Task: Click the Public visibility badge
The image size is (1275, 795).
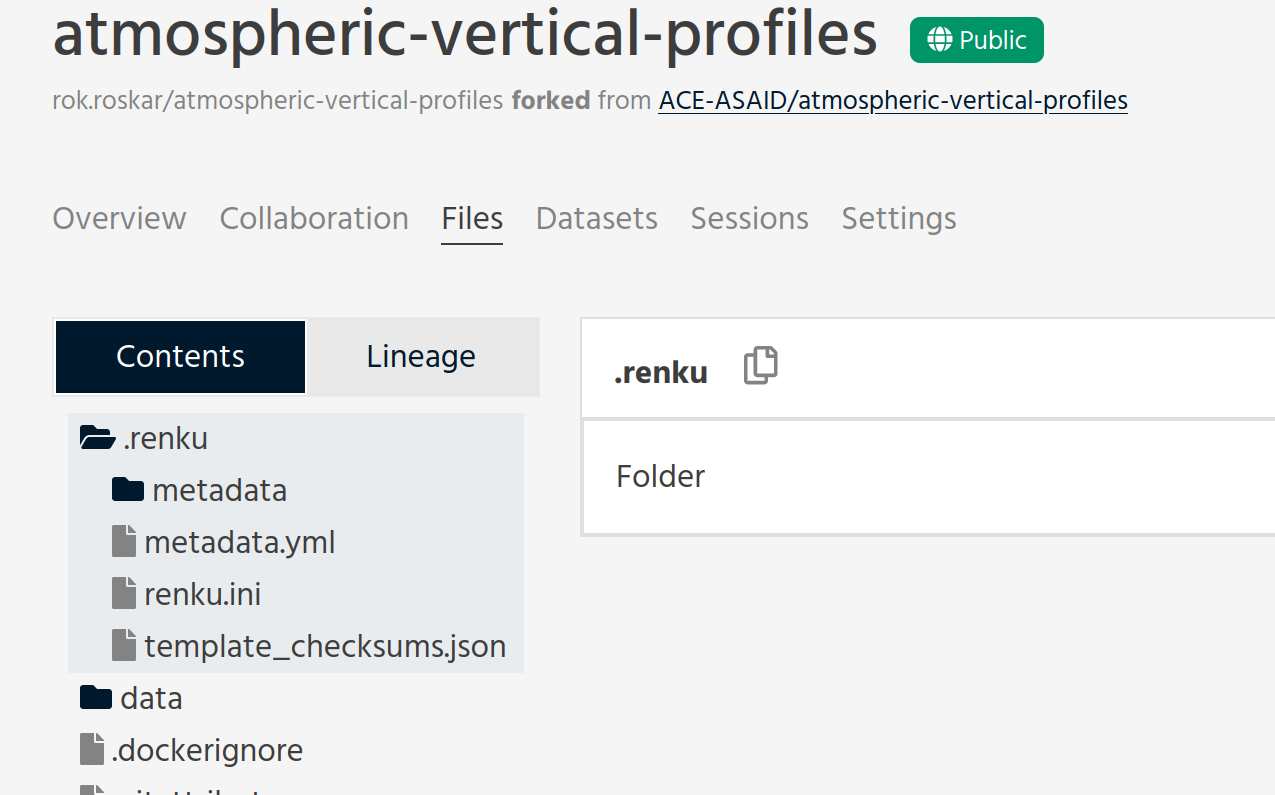Action: point(976,40)
